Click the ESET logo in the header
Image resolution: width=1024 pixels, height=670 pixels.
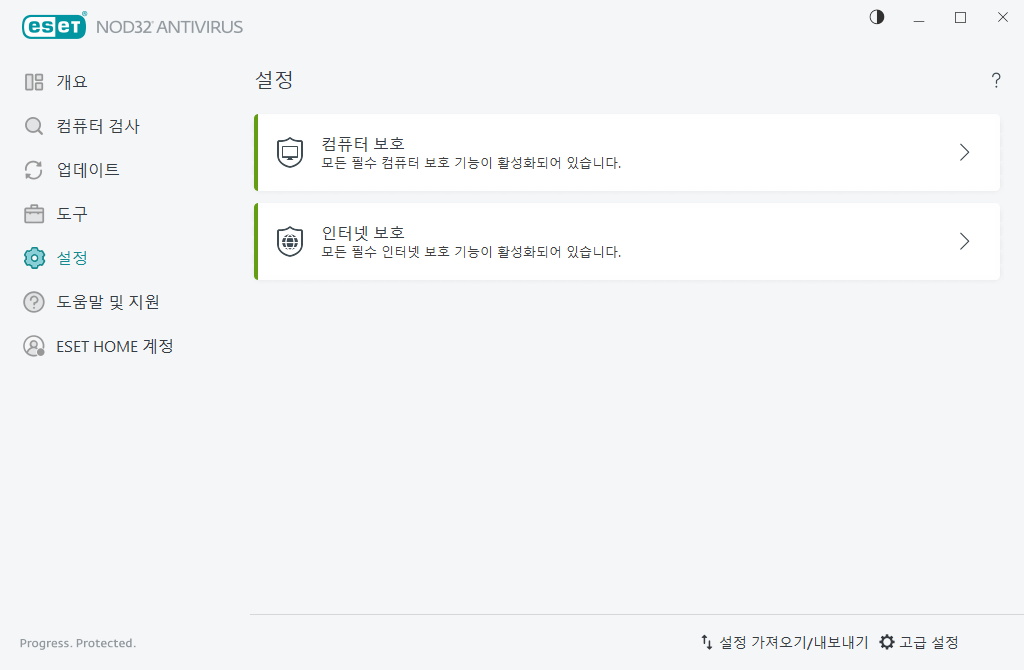[x=54, y=25]
